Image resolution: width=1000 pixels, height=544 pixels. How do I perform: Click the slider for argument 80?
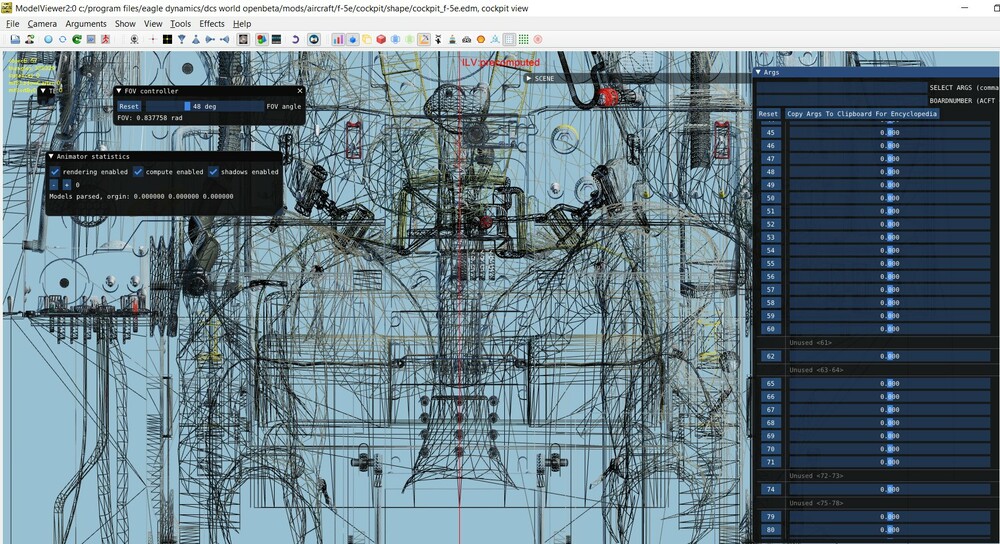tap(890, 529)
